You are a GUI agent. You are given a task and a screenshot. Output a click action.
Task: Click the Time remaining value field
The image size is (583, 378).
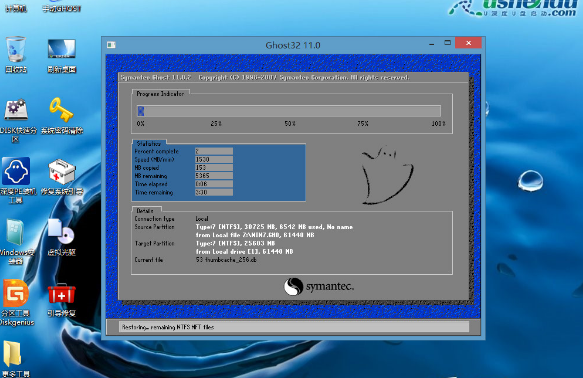coord(214,193)
